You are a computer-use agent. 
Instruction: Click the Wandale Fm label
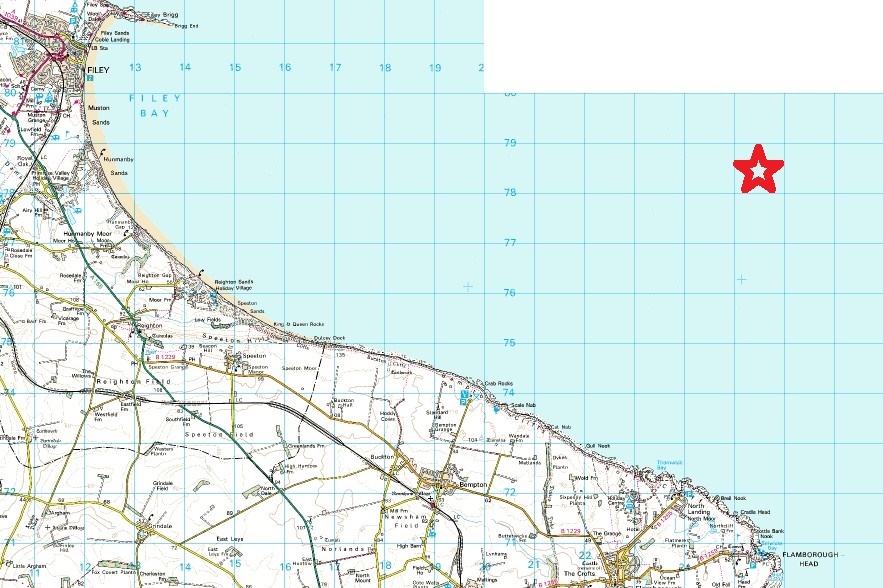point(519,438)
